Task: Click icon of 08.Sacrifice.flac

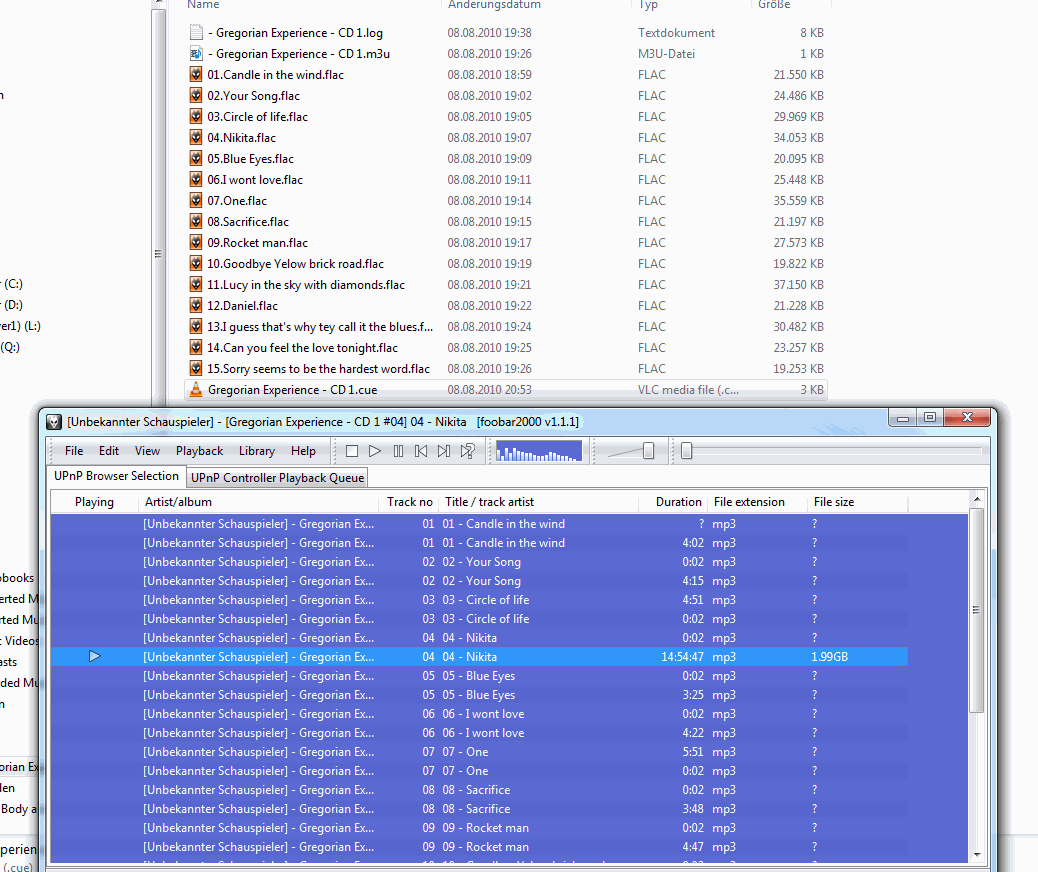Action: point(196,221)
